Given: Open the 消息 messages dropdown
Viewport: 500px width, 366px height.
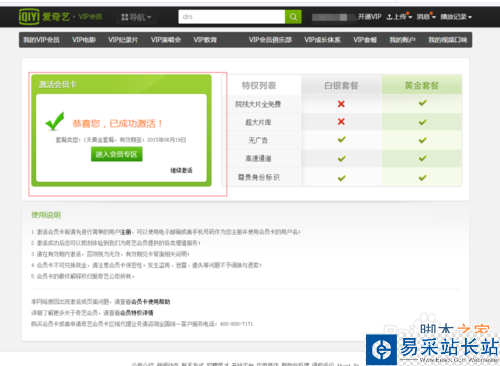Looking at the screenshot, I should 426,17.
